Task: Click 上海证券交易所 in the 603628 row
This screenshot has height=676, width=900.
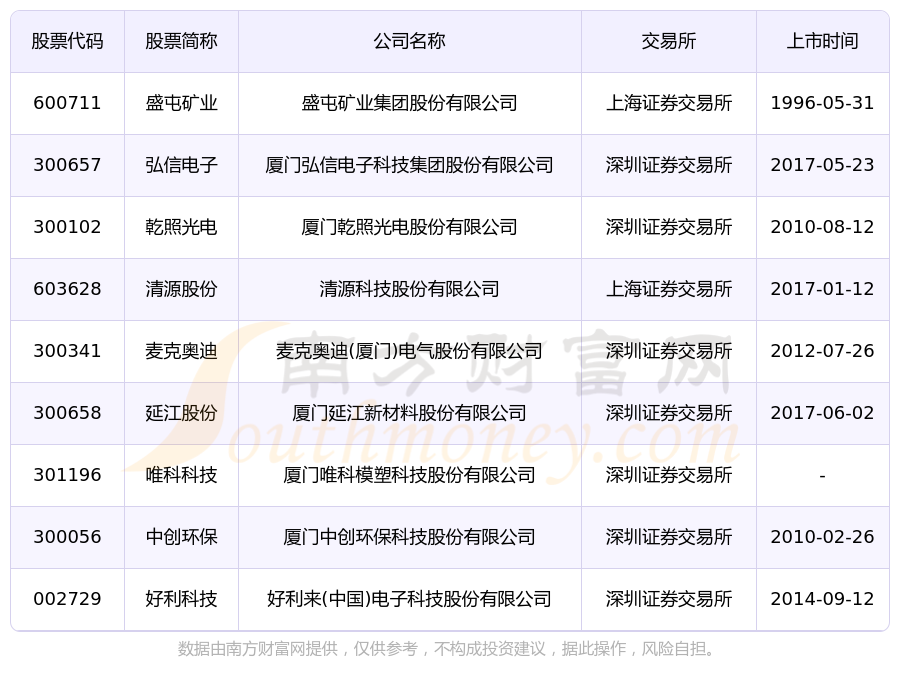Action: coord(669,289)
